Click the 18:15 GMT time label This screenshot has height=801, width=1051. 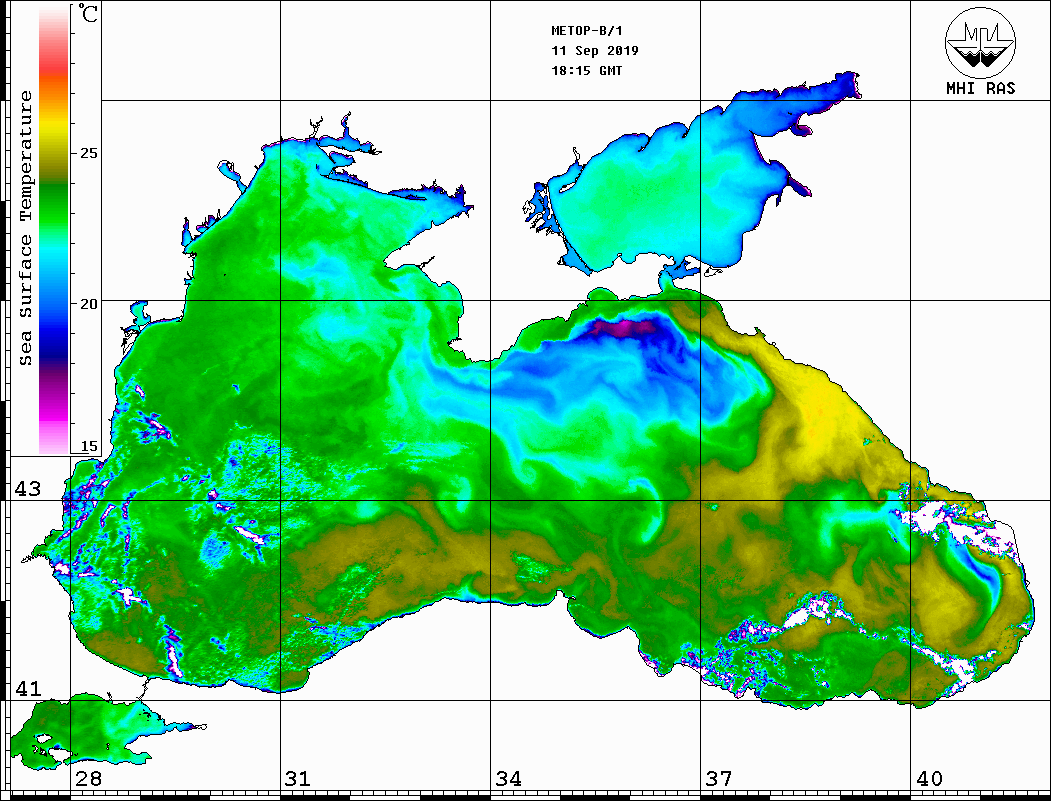(587, 71)
